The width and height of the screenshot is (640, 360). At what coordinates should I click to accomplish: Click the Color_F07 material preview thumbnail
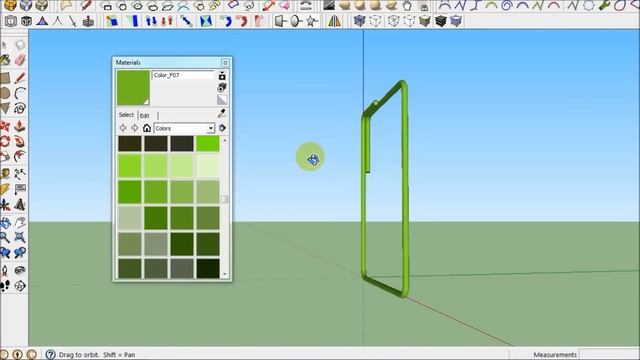point(133,88)
